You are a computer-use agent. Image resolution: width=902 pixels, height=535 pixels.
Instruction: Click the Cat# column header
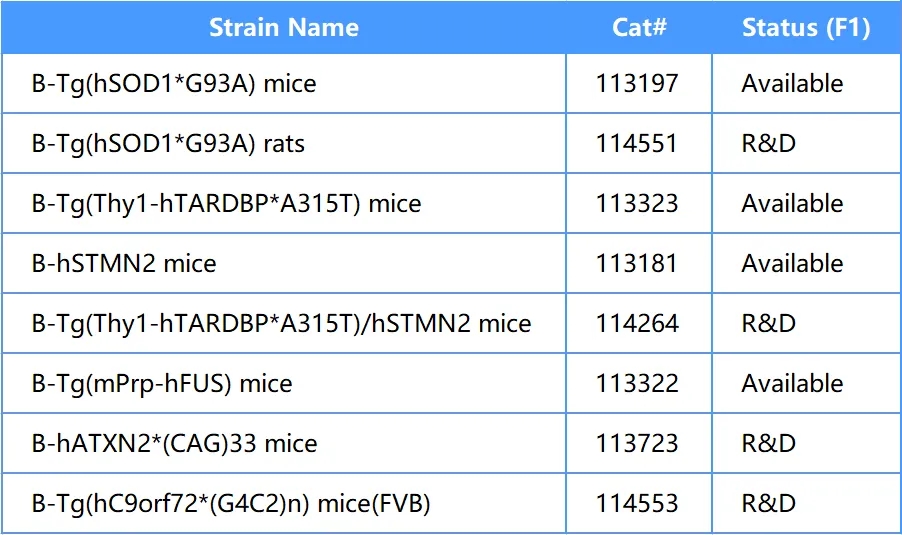639,28
